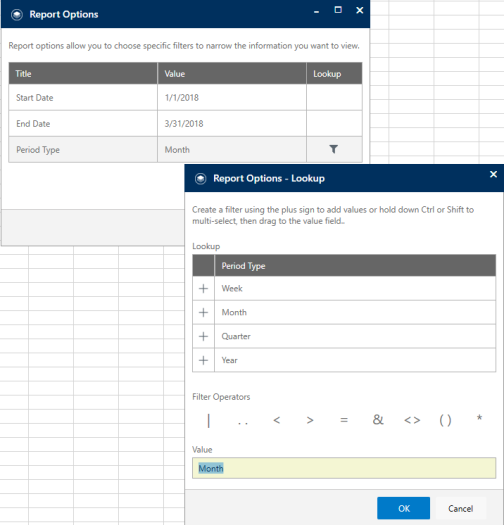Image resolution: width=504 pixels, height=525 pixels.
Task: Insert the pipe OR filter operator
Action: coord(209,421)
